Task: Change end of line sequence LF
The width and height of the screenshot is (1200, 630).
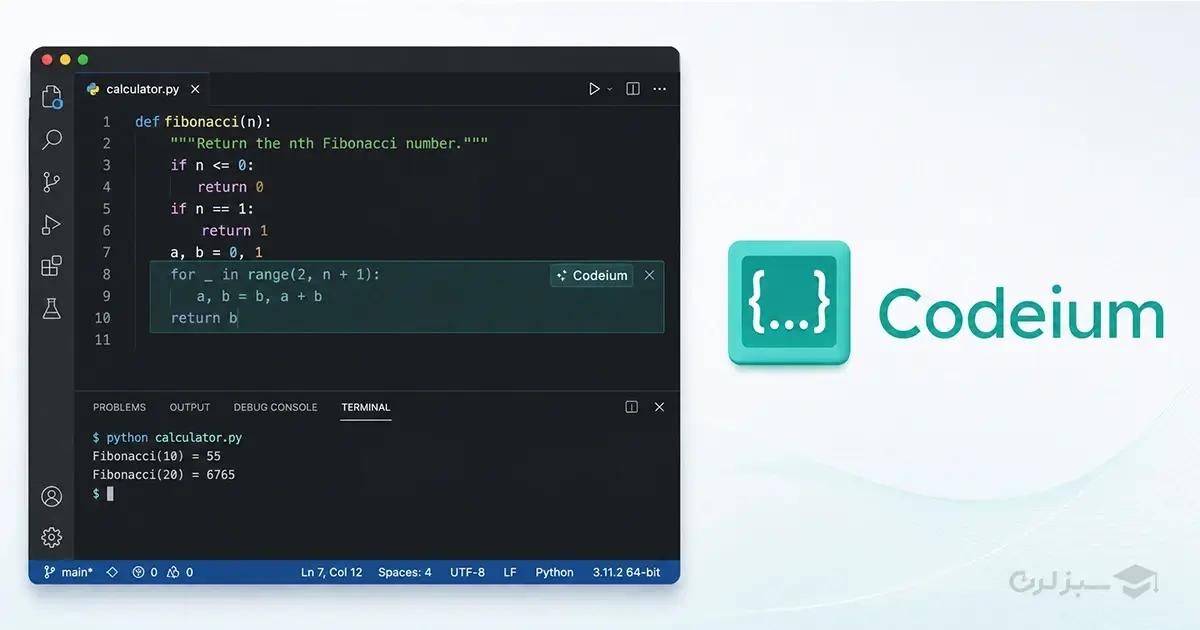Action: [x=510, y=572]
